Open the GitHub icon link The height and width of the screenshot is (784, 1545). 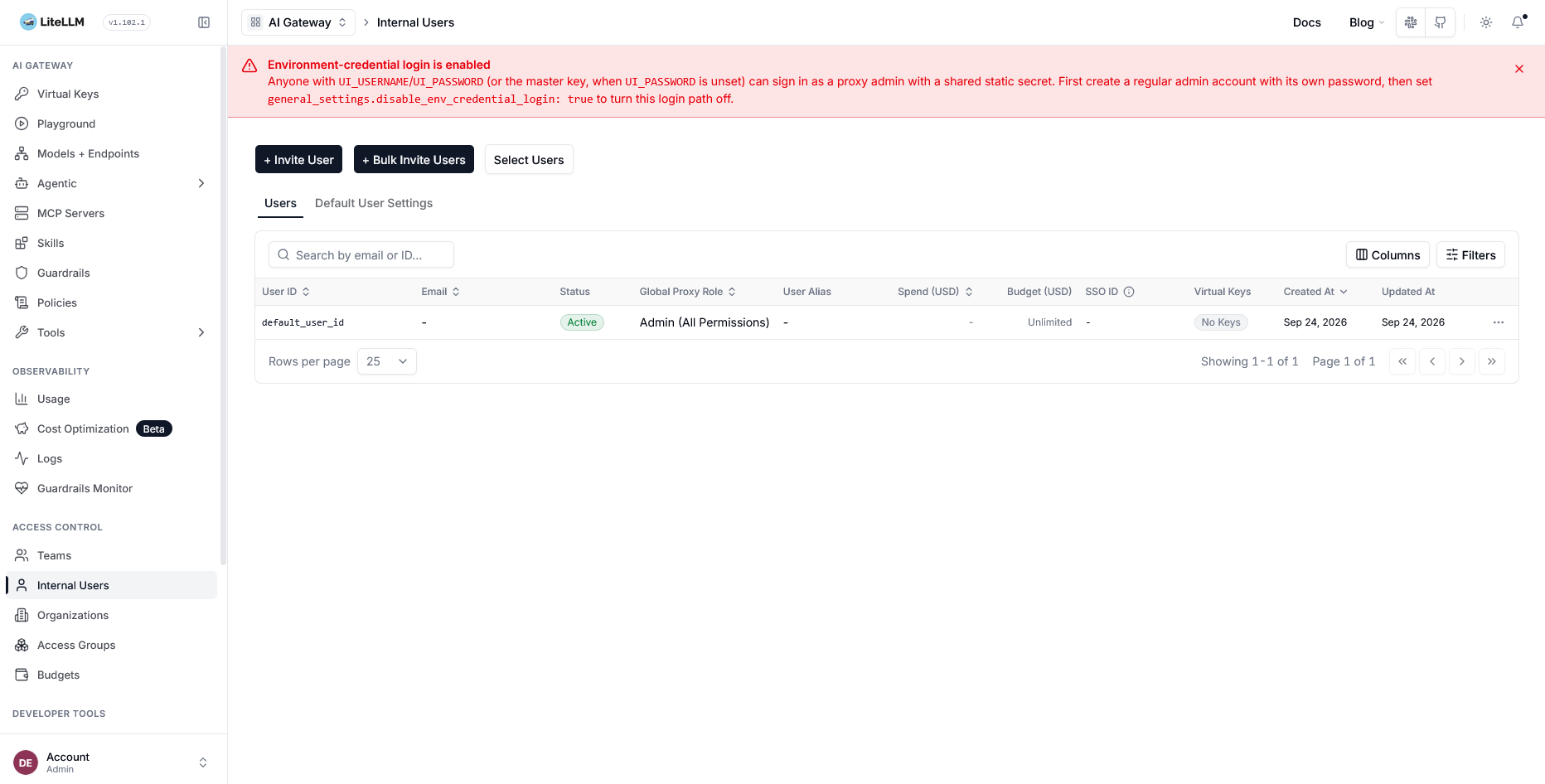click(1441, 22)
